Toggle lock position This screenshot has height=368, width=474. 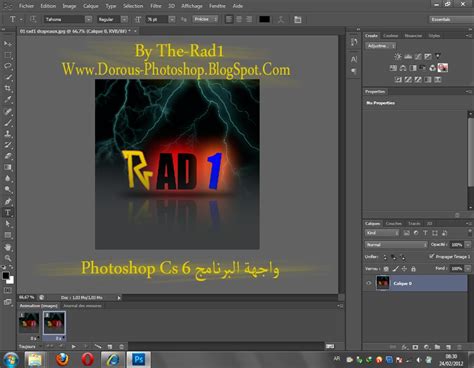point(404,269)
